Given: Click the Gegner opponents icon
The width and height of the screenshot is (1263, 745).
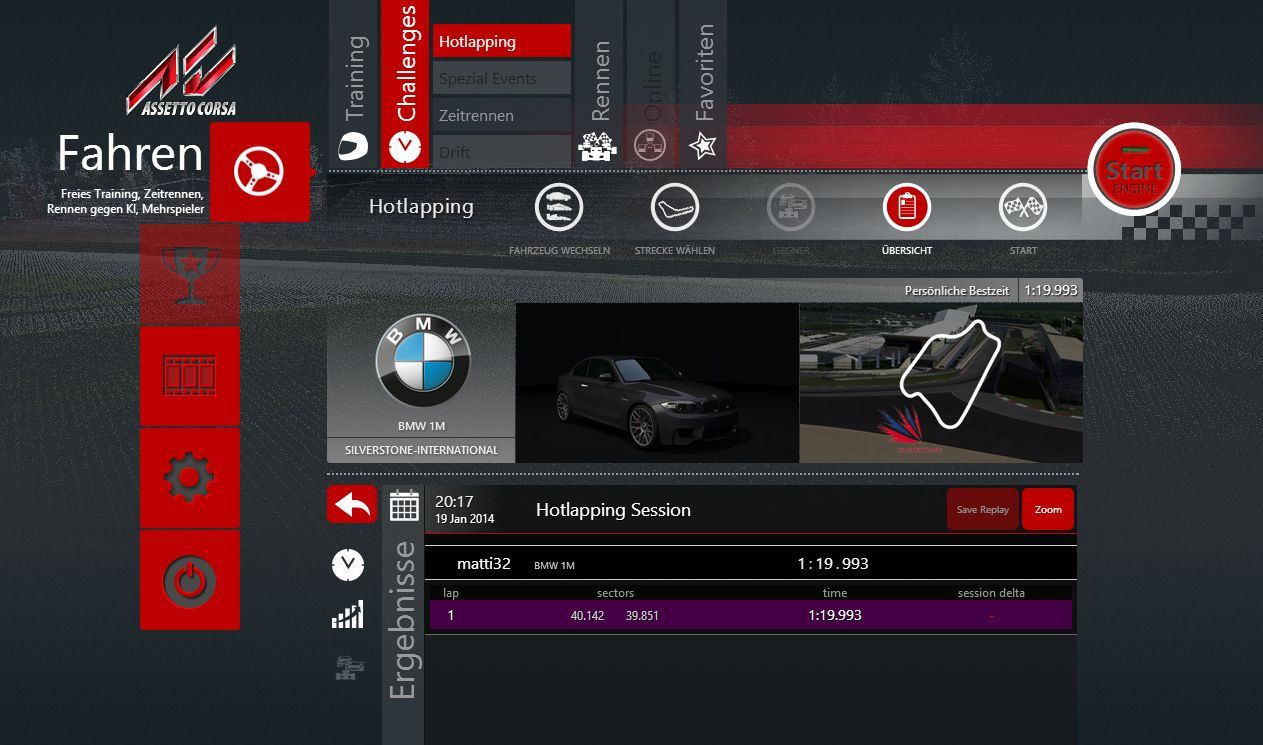Looking at the screenshot, I should 791,208.
